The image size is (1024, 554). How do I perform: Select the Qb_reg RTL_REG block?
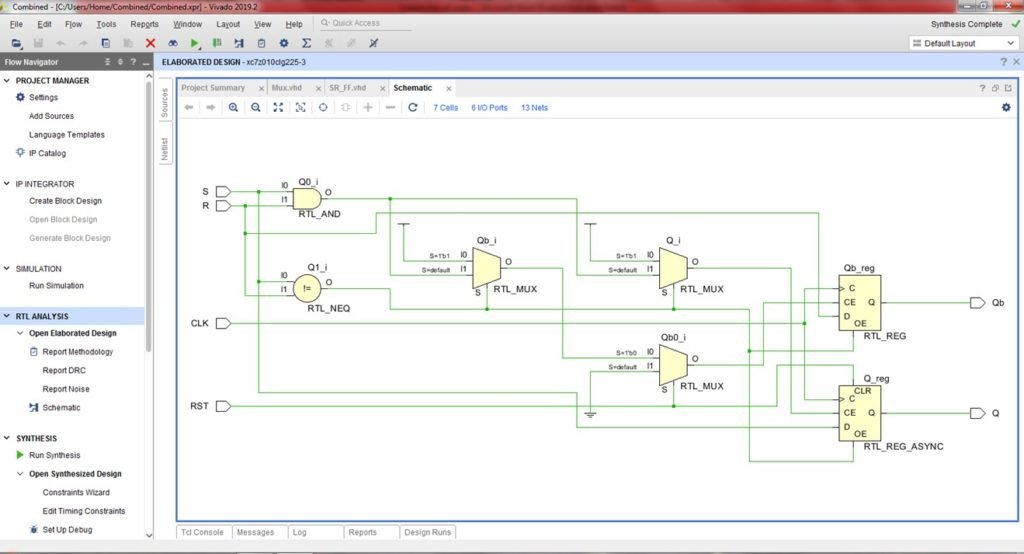pos(859,302)
